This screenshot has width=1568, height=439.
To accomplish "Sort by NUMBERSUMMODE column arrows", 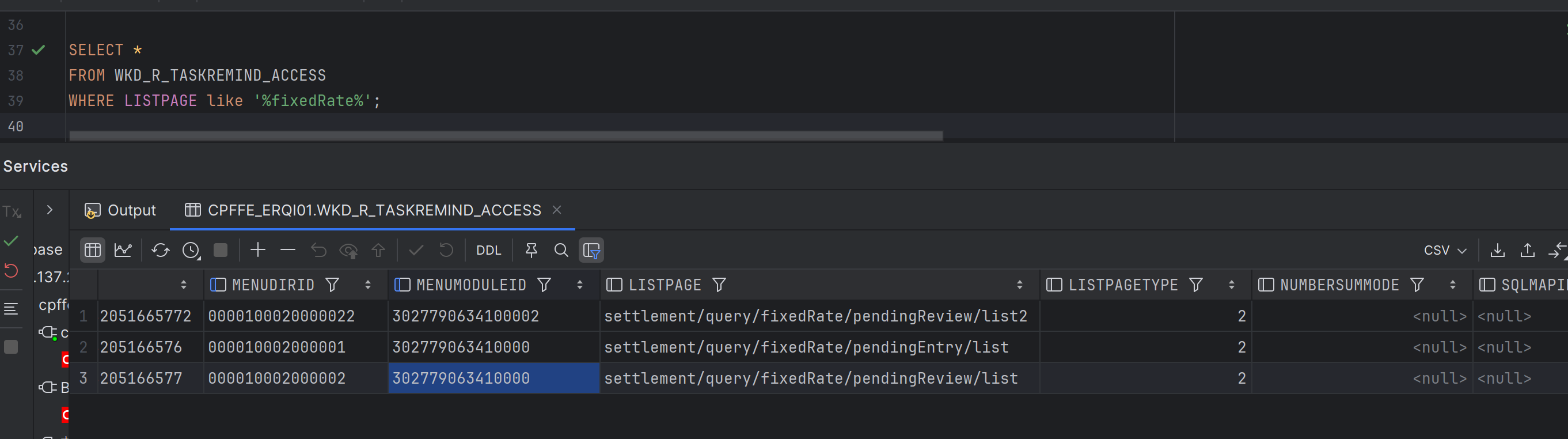I will [1453, 285].
